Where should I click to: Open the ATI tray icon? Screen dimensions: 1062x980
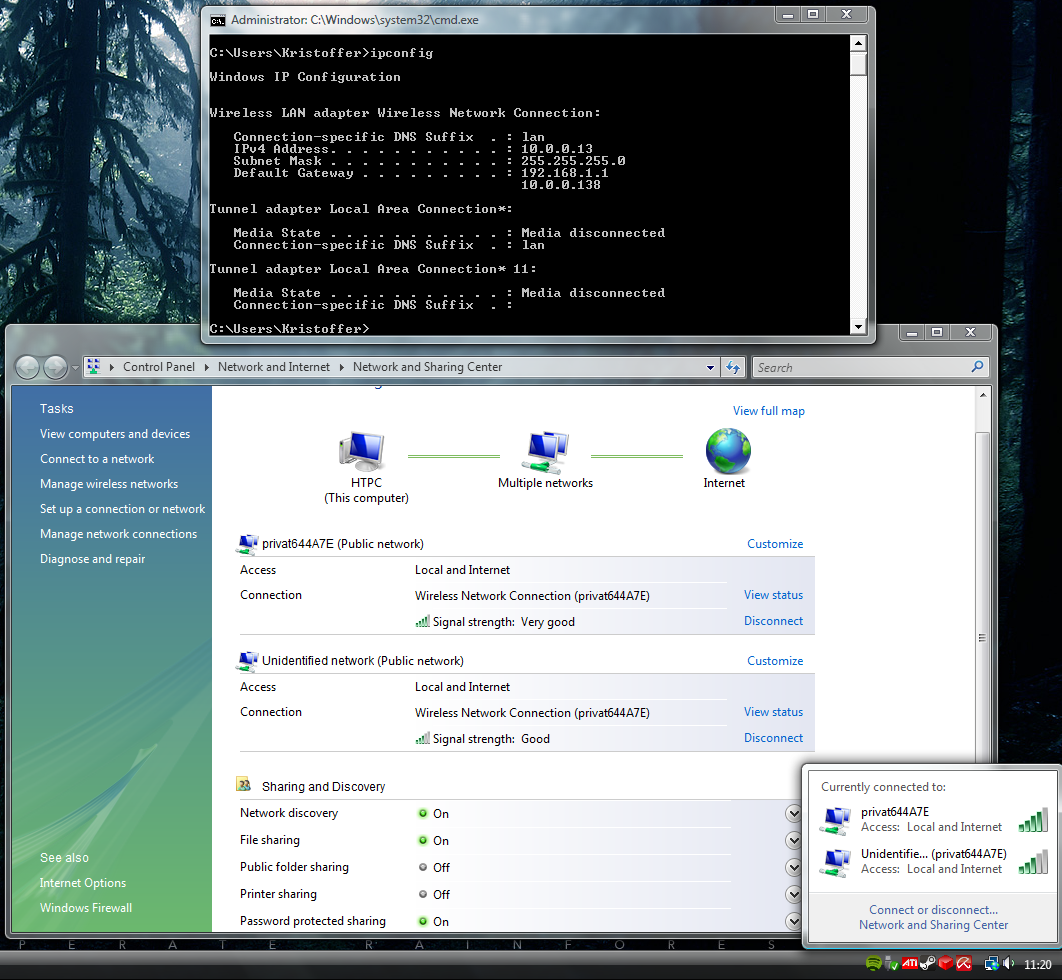(909, 964)
